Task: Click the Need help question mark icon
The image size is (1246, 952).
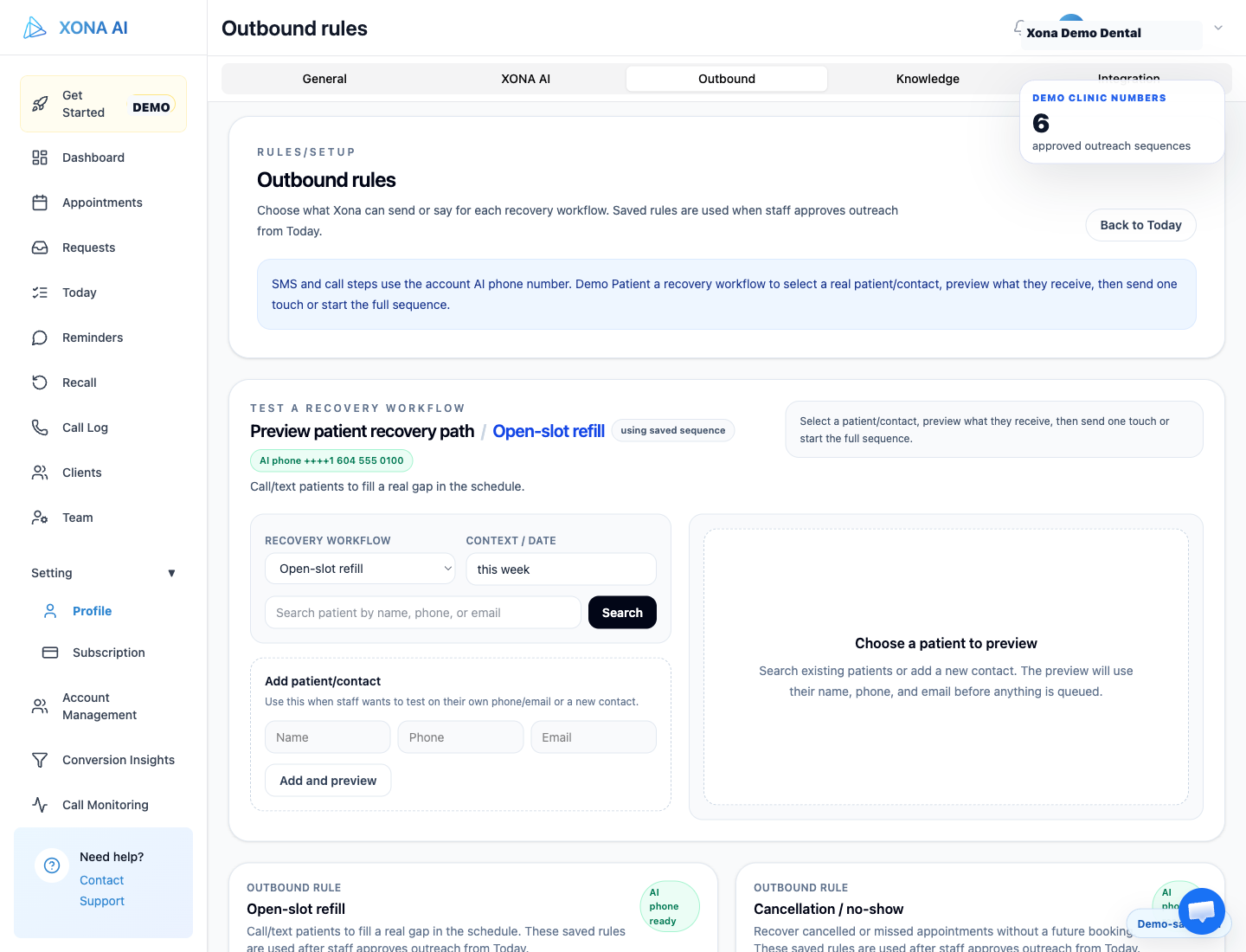Action: (52, 865)
